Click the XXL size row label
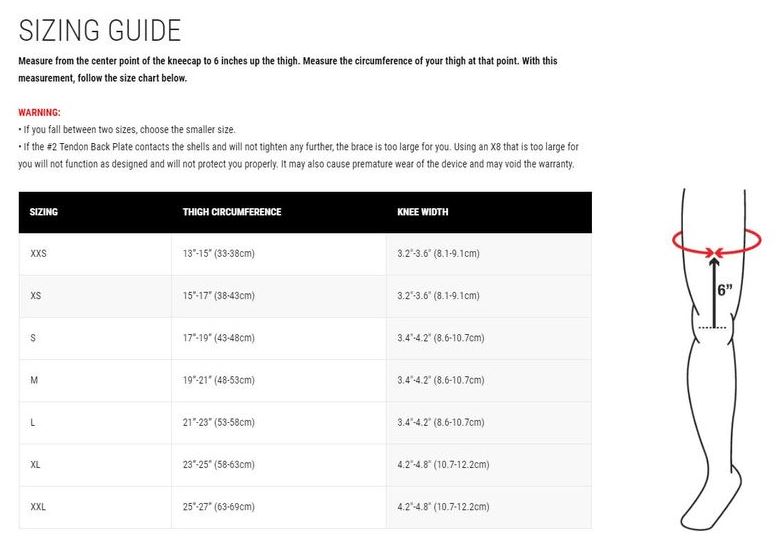The image size is (781, 555). (x=39, y=507)
